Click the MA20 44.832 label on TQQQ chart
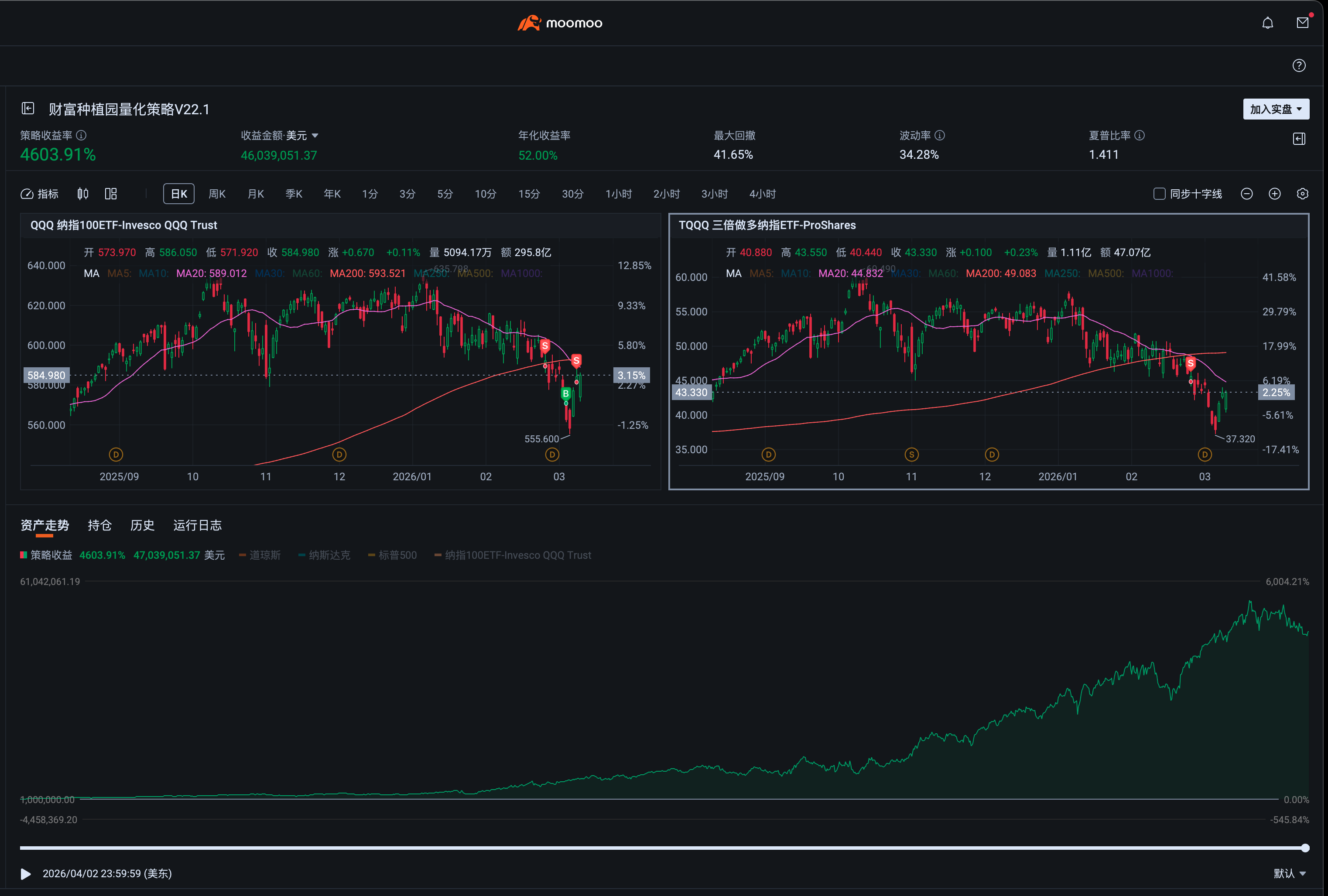1328x896 pixels. pyautogui.click(x=851, y=274)
